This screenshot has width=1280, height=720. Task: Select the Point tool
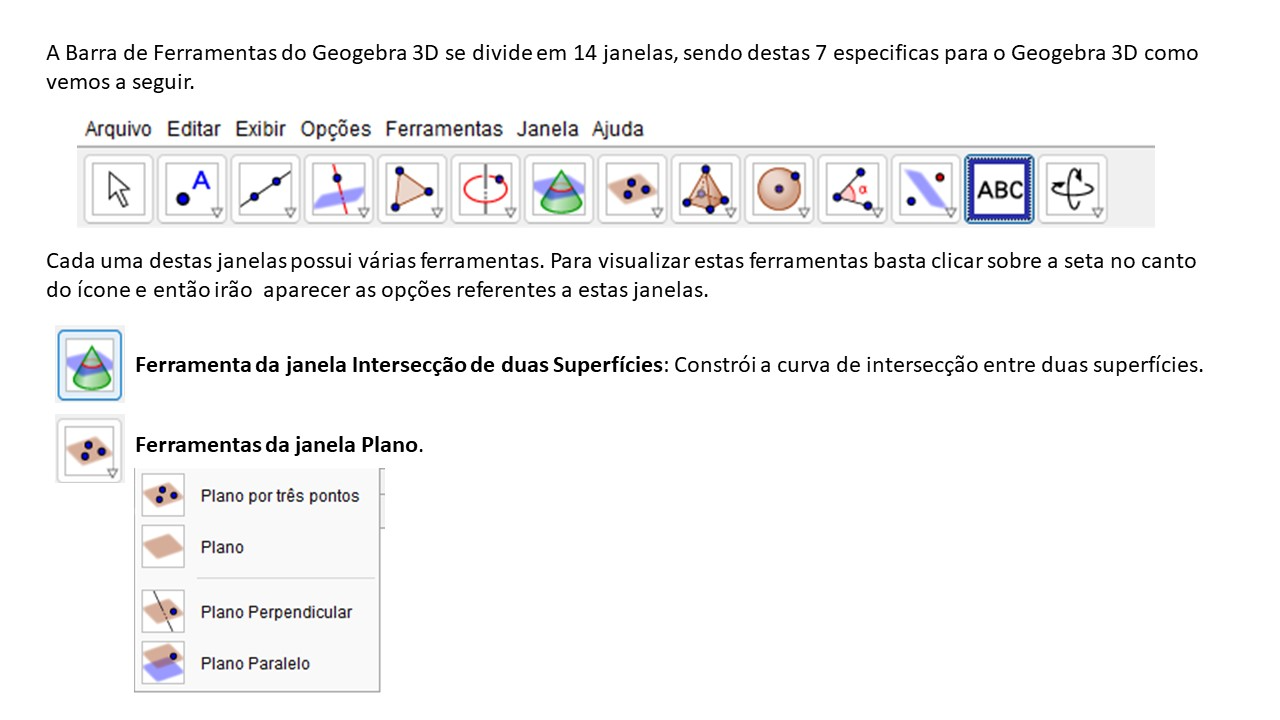(192, 188)
